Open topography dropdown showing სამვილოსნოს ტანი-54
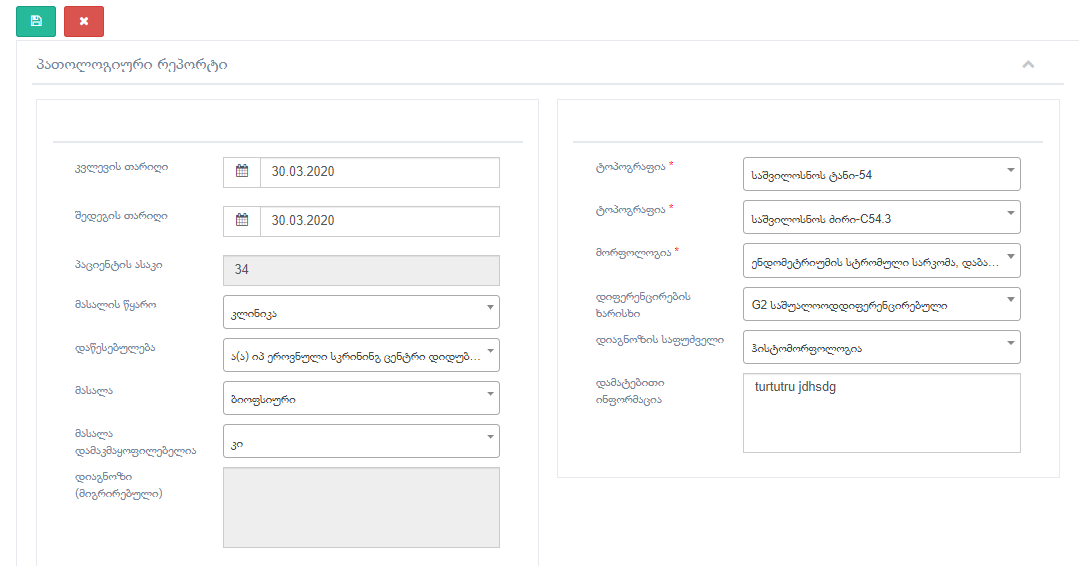Viewport: 1079px width, 566px height. (x=881, y=174)
